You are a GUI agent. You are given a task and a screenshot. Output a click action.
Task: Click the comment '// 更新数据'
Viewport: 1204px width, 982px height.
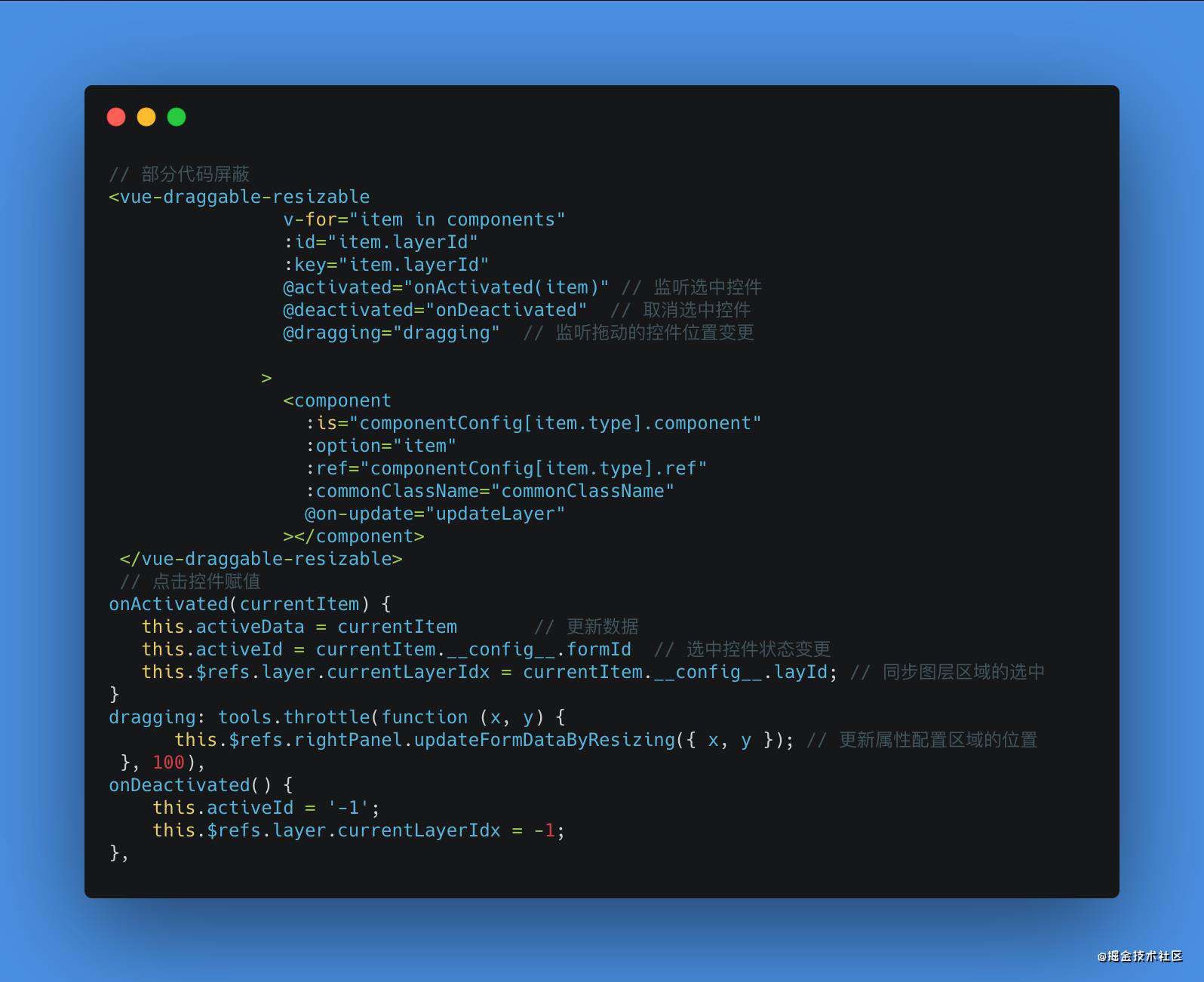pos(587,627)
